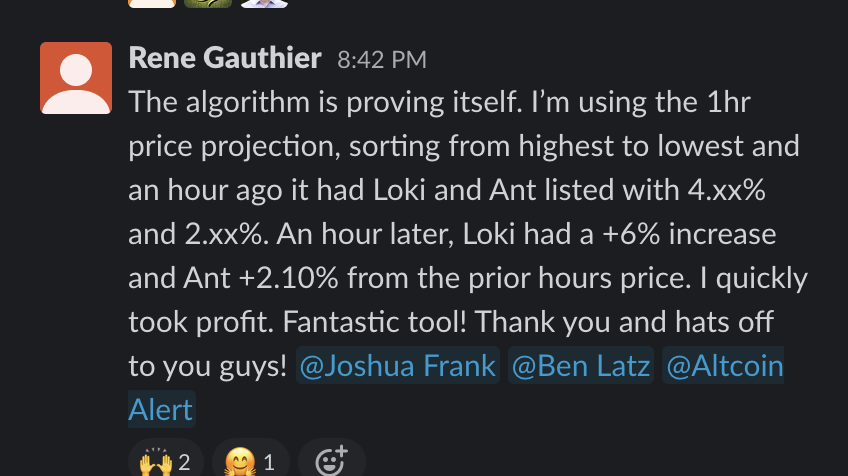Click the @Altcoin Alert mention
The height and width of the screenshot is (476, 848).
point(723,367)
